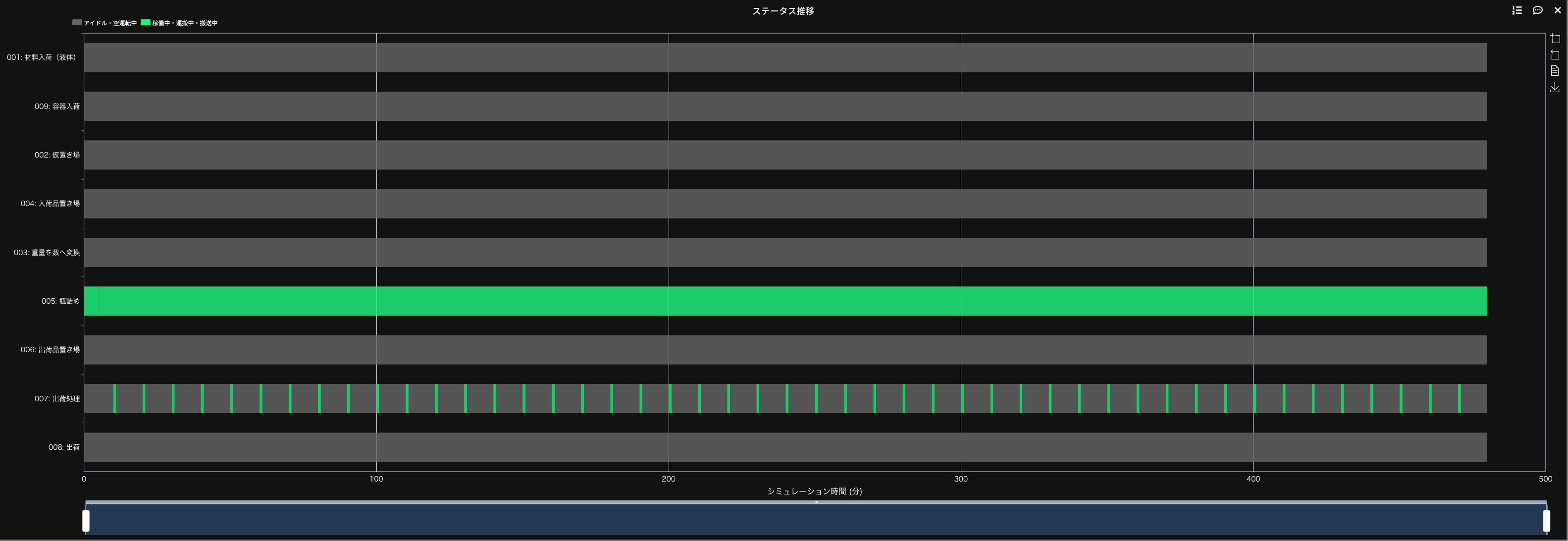Click the 200 tick label on time axis
Image resolution: width=1568 pixels, height=541 pixels.
coord(668,479)
